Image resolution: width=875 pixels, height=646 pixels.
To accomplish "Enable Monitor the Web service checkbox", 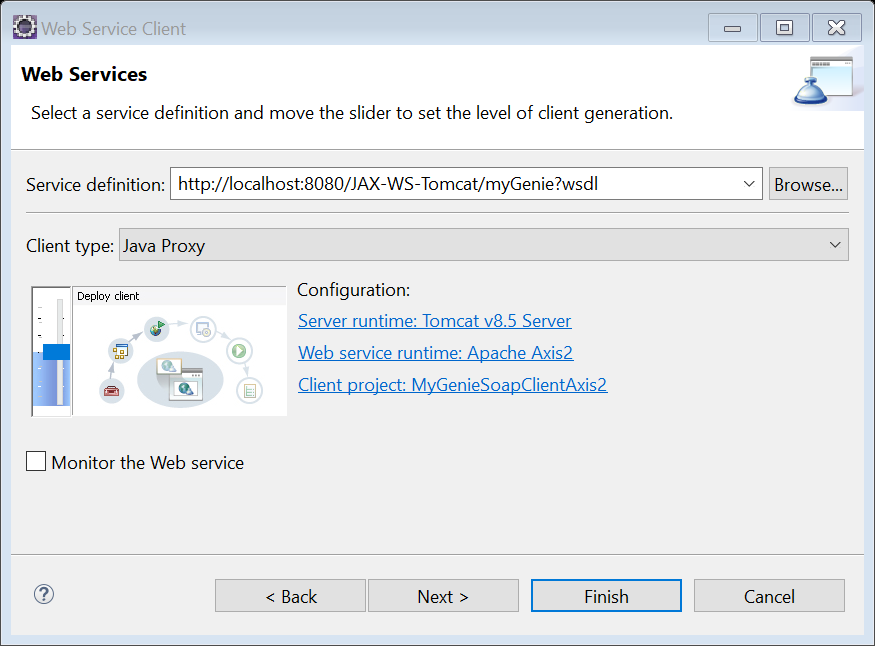I will pos(36,461).
